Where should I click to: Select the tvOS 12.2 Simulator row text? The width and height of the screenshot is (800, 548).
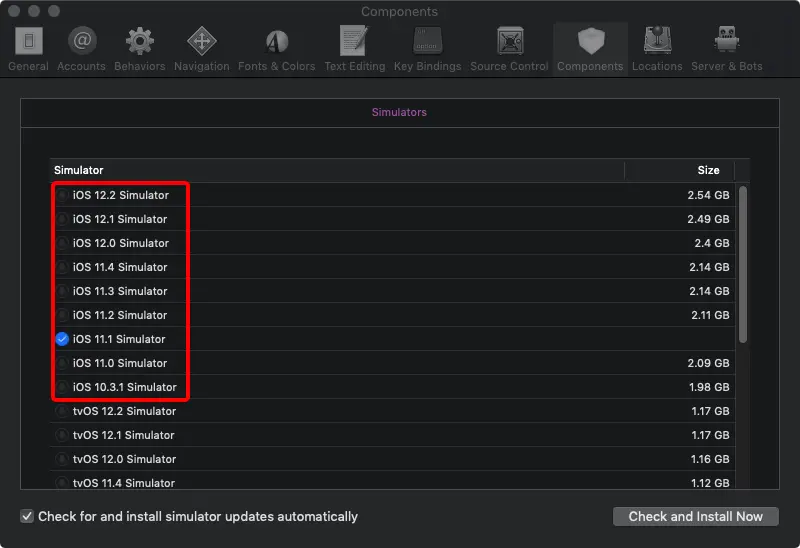point(124,411)
